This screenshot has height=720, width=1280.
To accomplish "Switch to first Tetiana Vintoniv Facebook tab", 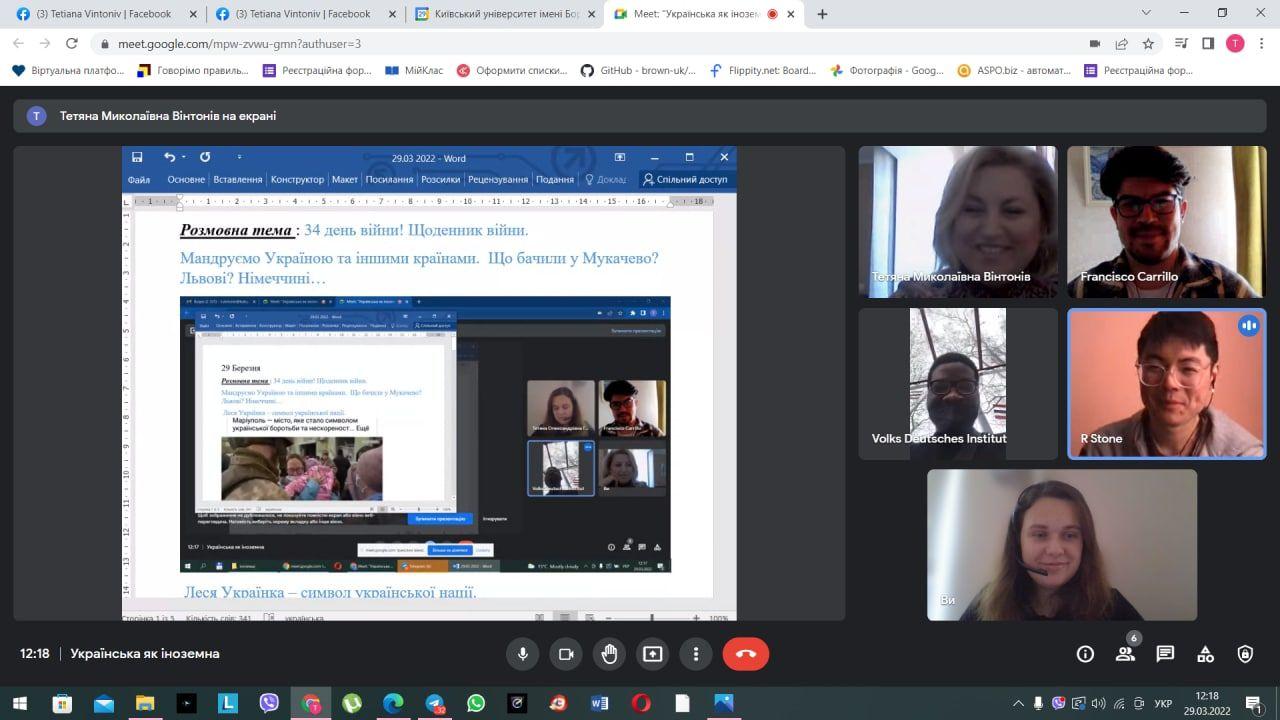I will tap(100, 14).
